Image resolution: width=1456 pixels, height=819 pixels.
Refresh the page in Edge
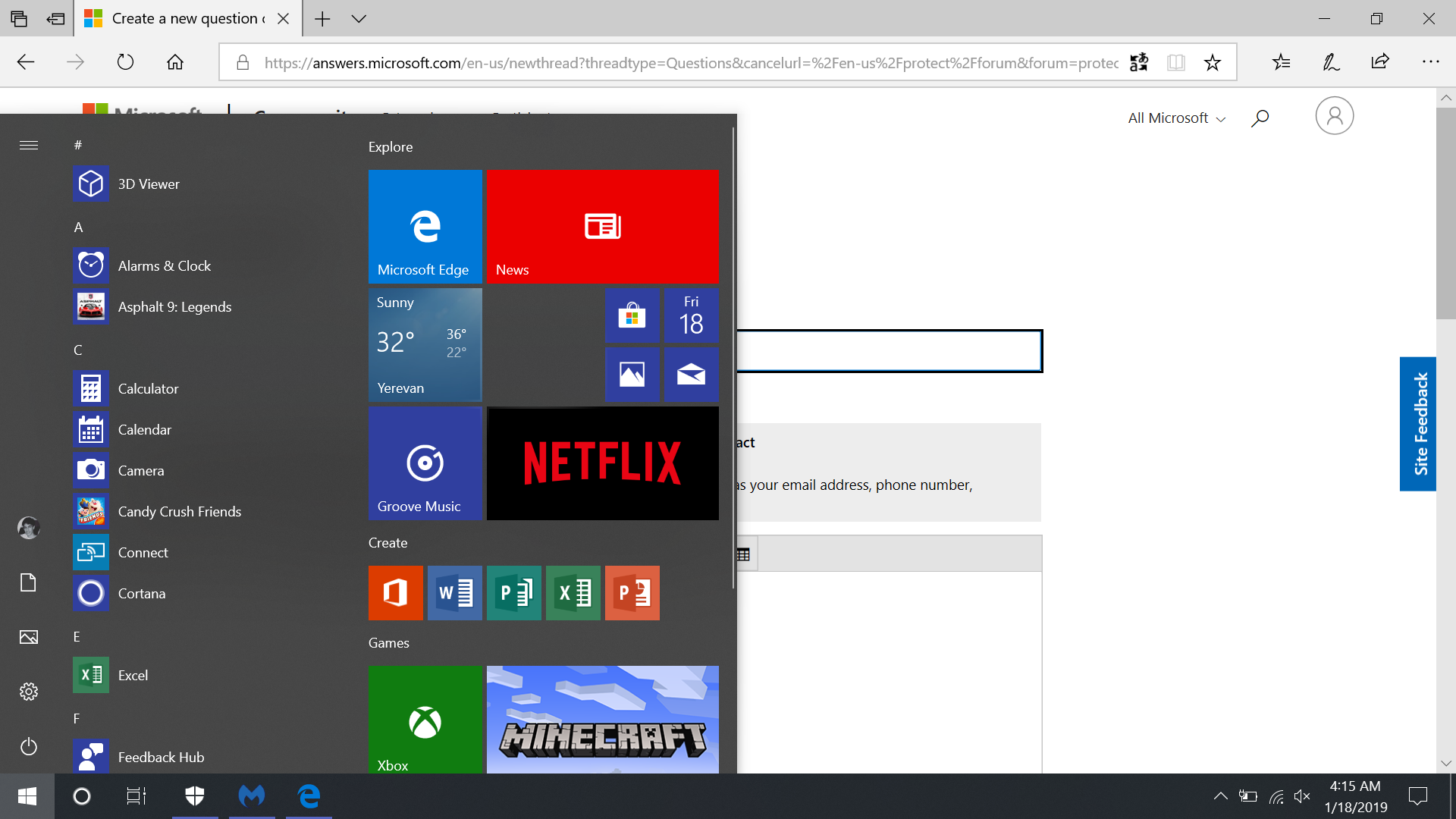click(x=125, y=62)
